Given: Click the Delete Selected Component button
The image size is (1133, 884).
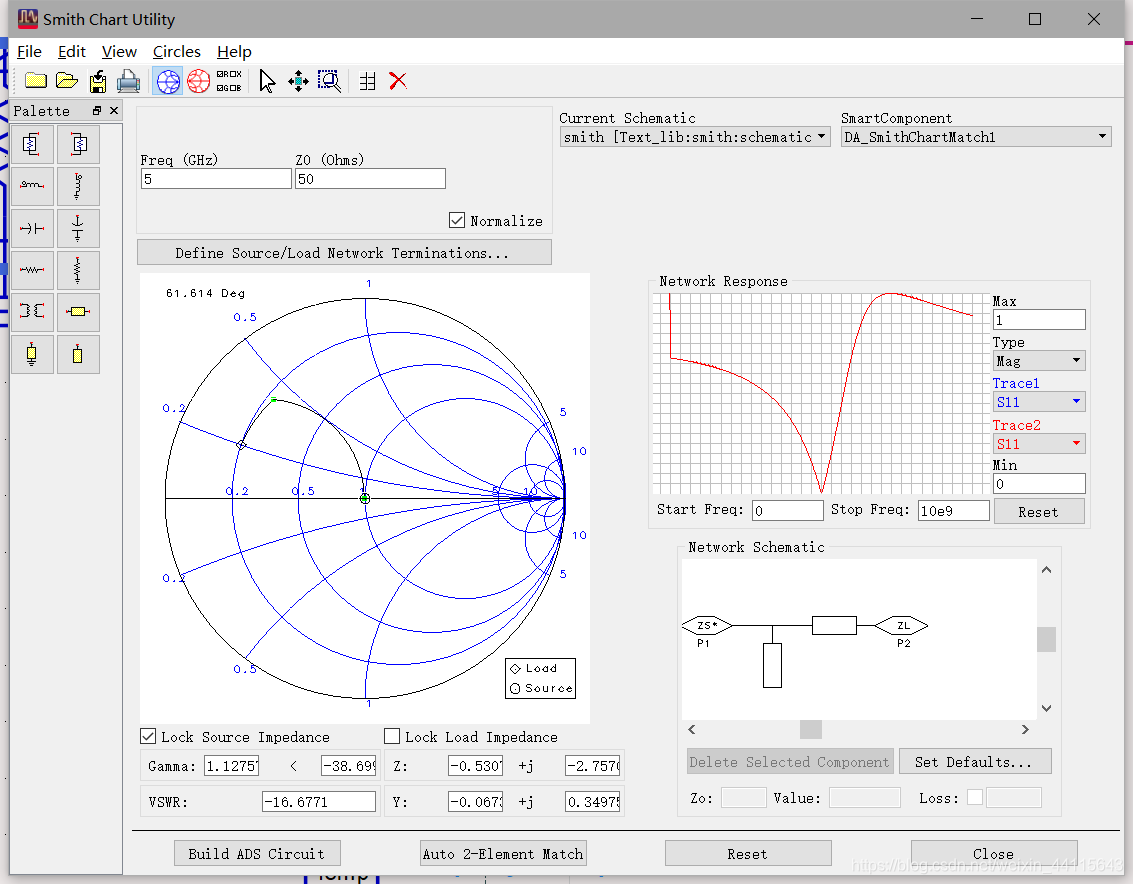Looking at the screenshot, I should pos(790,762).
